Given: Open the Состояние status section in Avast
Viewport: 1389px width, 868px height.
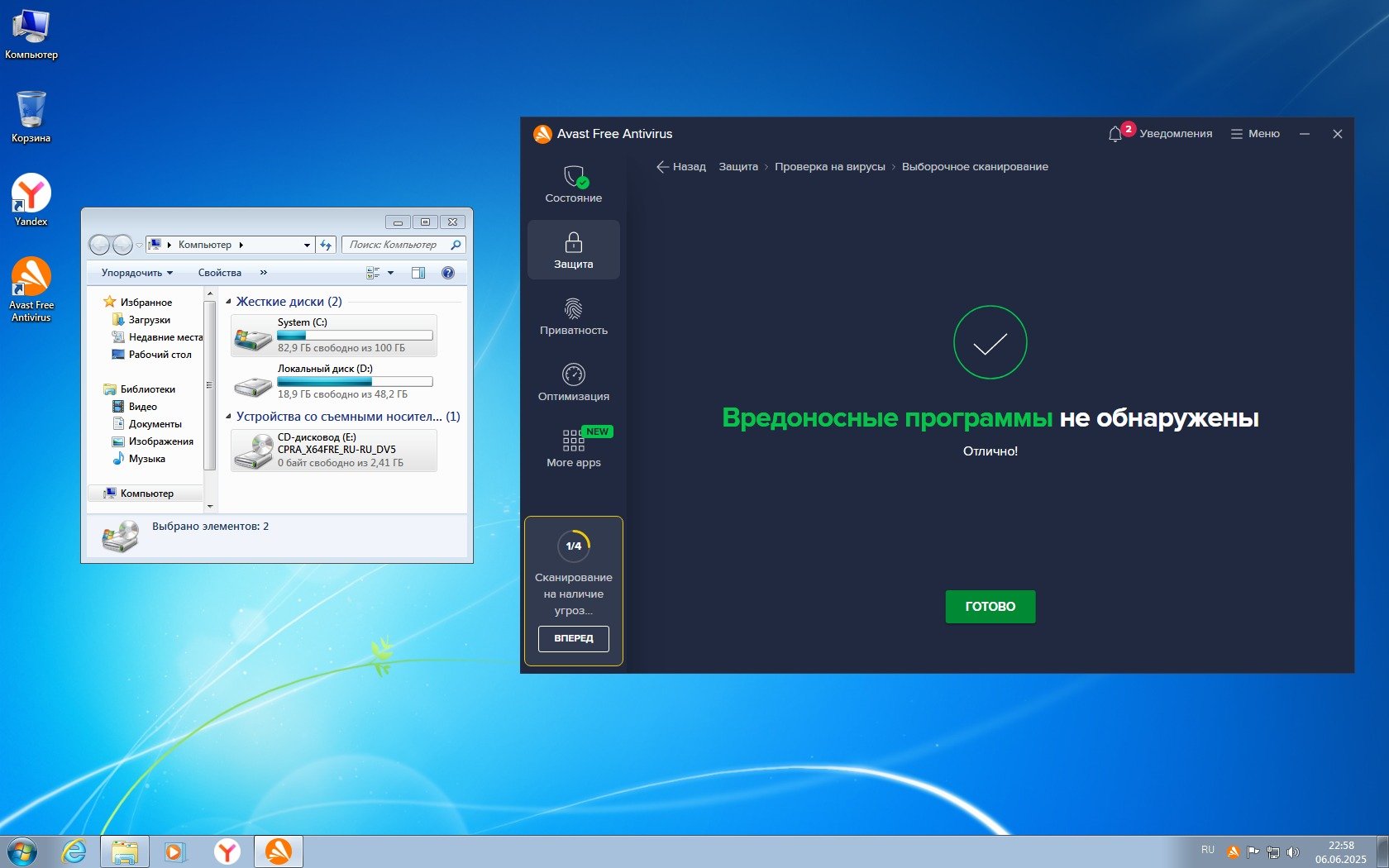Looking at the screenshot, I should [573, 184].
